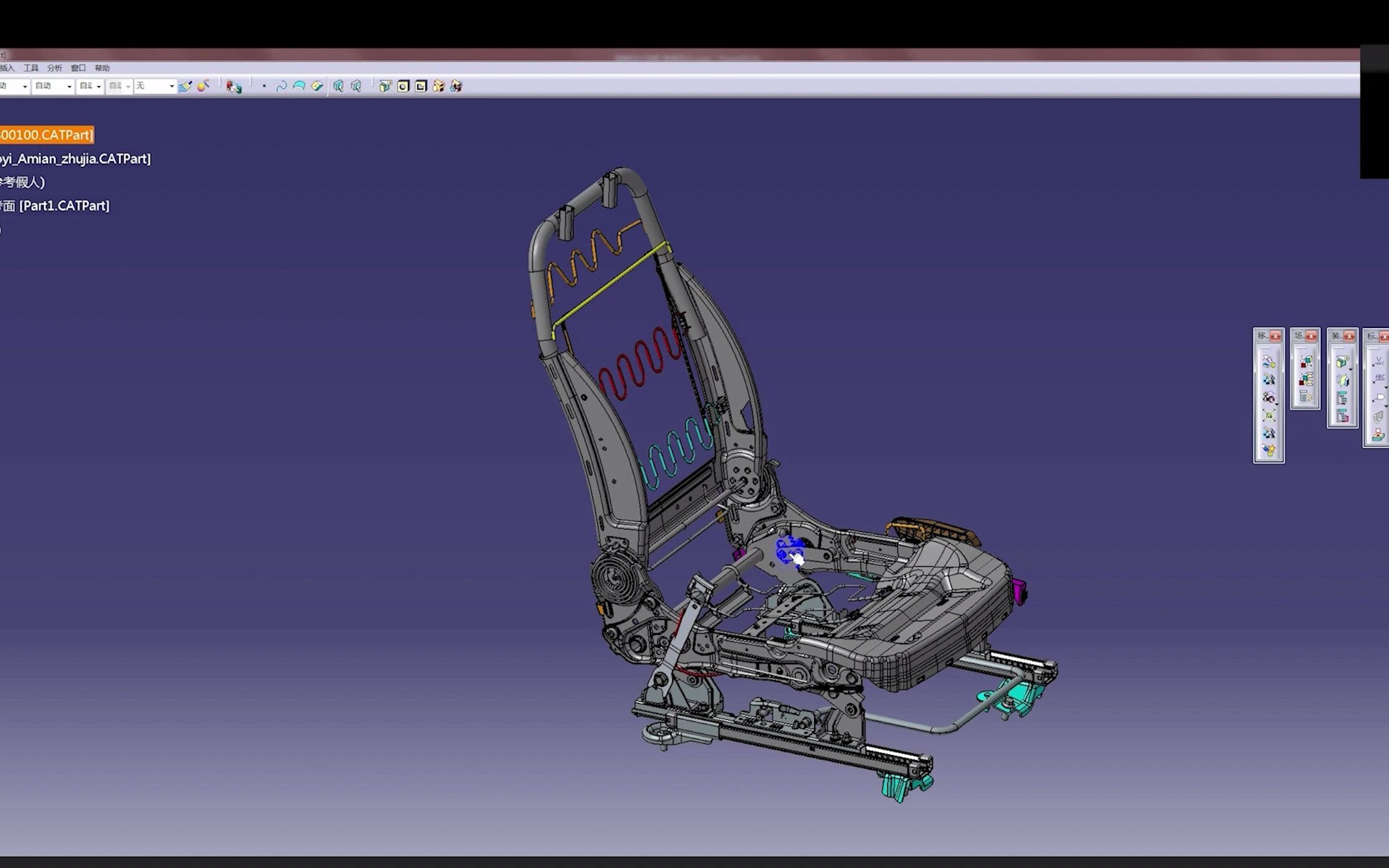Click the grey 3D arrow icon in the 标 toolbar
Image resolution: width=1389 pixels, height=868 pixels.
pos(1378,417)
